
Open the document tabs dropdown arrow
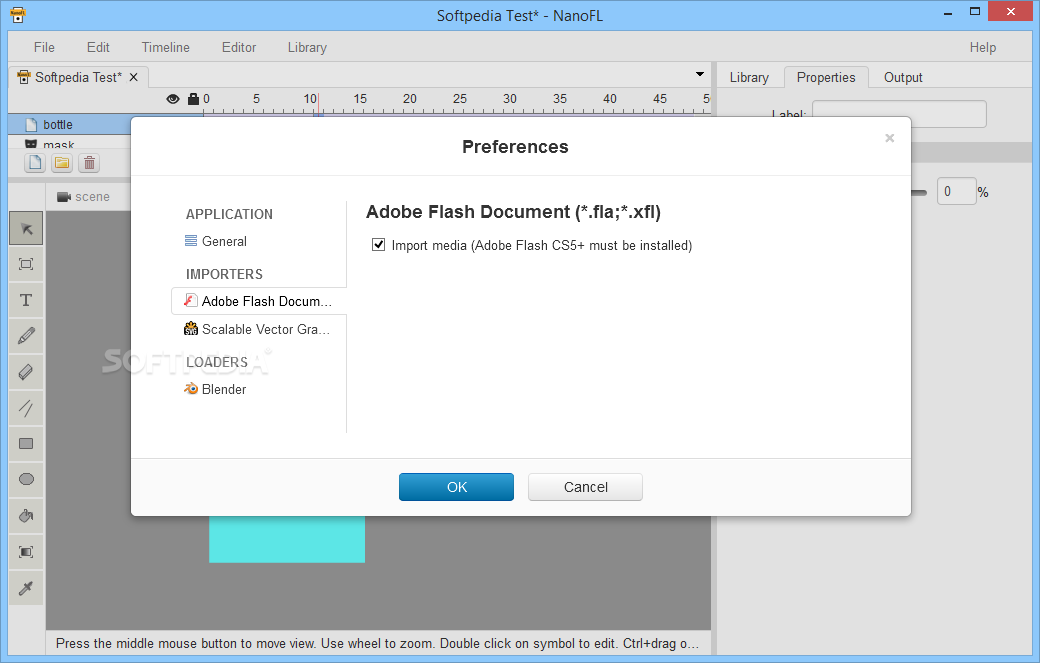coord(700,74)
